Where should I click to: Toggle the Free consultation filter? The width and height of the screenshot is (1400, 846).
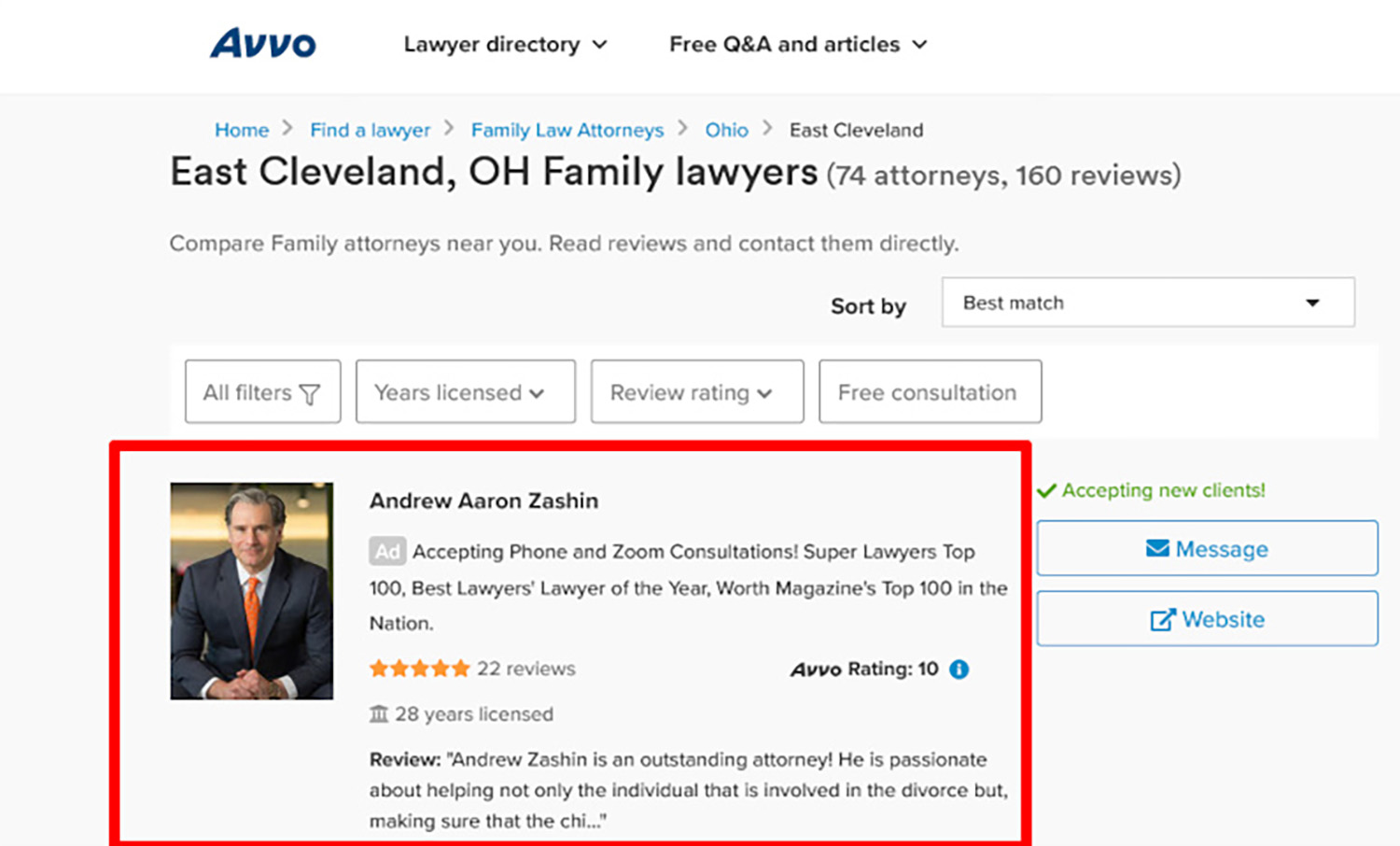point(929,392)
